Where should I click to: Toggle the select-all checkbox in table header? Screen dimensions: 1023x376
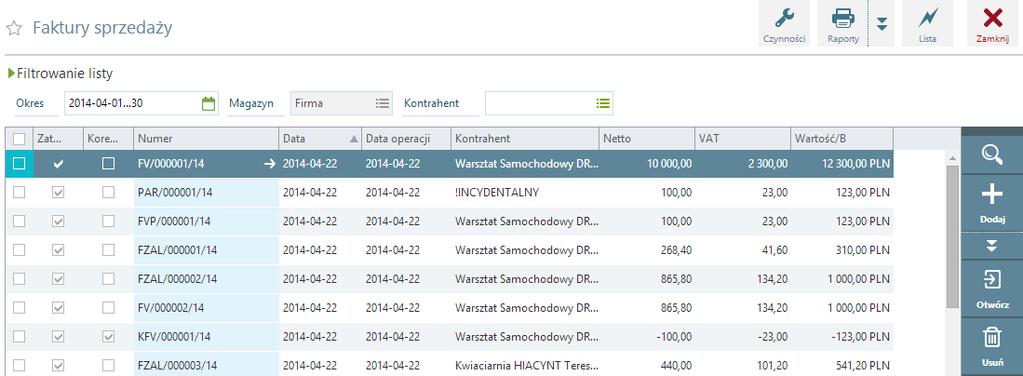19,138
